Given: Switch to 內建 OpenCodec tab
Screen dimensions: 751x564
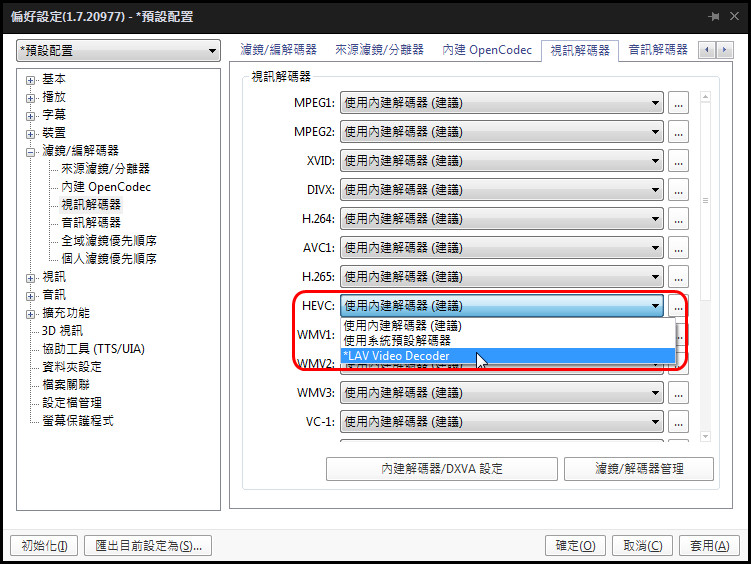Looking at the screenshot, I should click(487, 50).
